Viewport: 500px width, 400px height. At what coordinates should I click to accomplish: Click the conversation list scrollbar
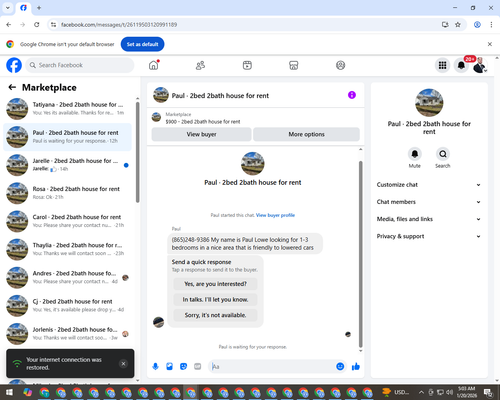pyautogui.click(x=137, y=152)
